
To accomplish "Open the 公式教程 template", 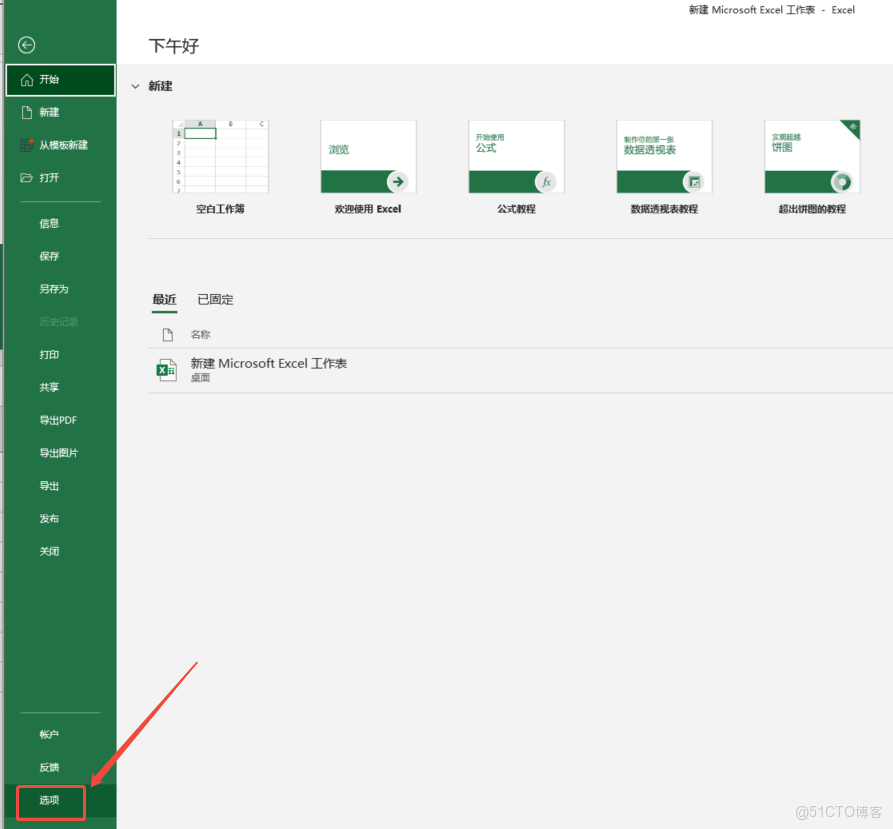I will 516,157.
